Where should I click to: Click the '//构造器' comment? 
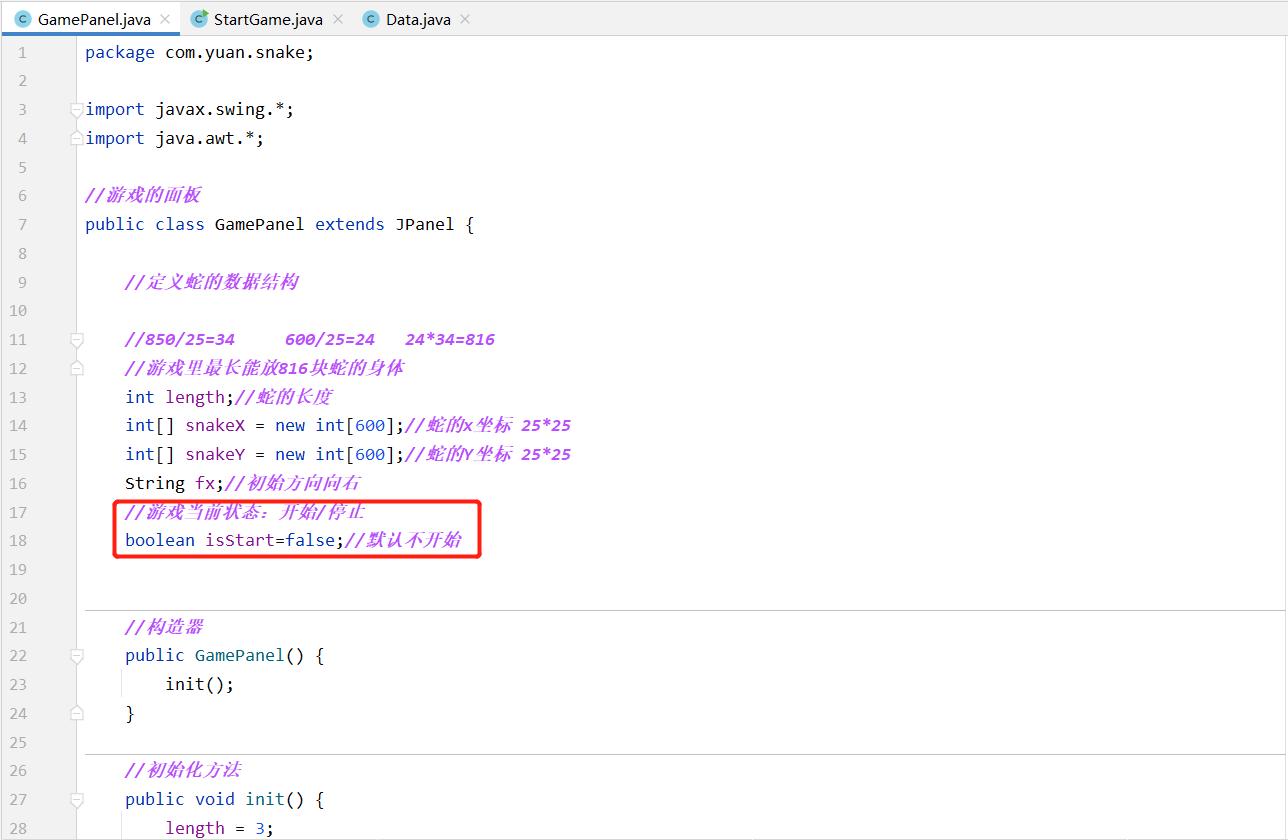(x=164, y=627)
